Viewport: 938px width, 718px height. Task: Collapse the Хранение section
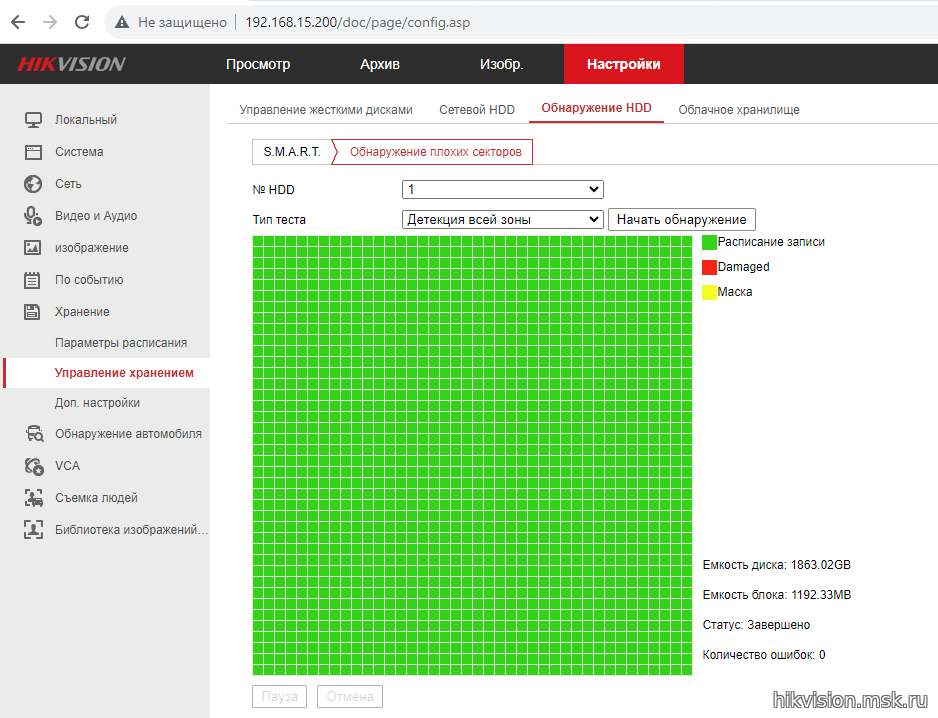click(82, 312)
